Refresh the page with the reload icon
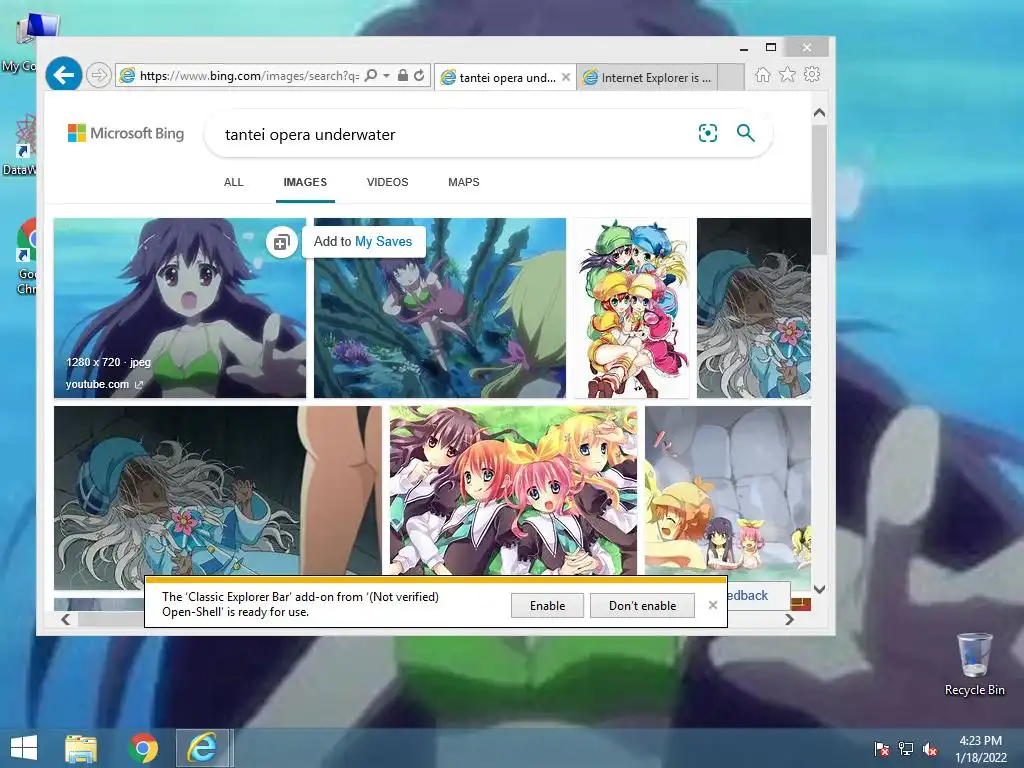The height and width of the screenshot is (768, 1024). point(419,75)
